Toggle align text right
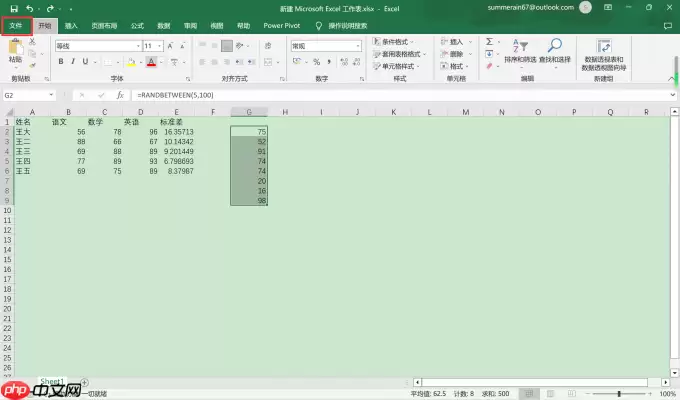 pos(227,62)
